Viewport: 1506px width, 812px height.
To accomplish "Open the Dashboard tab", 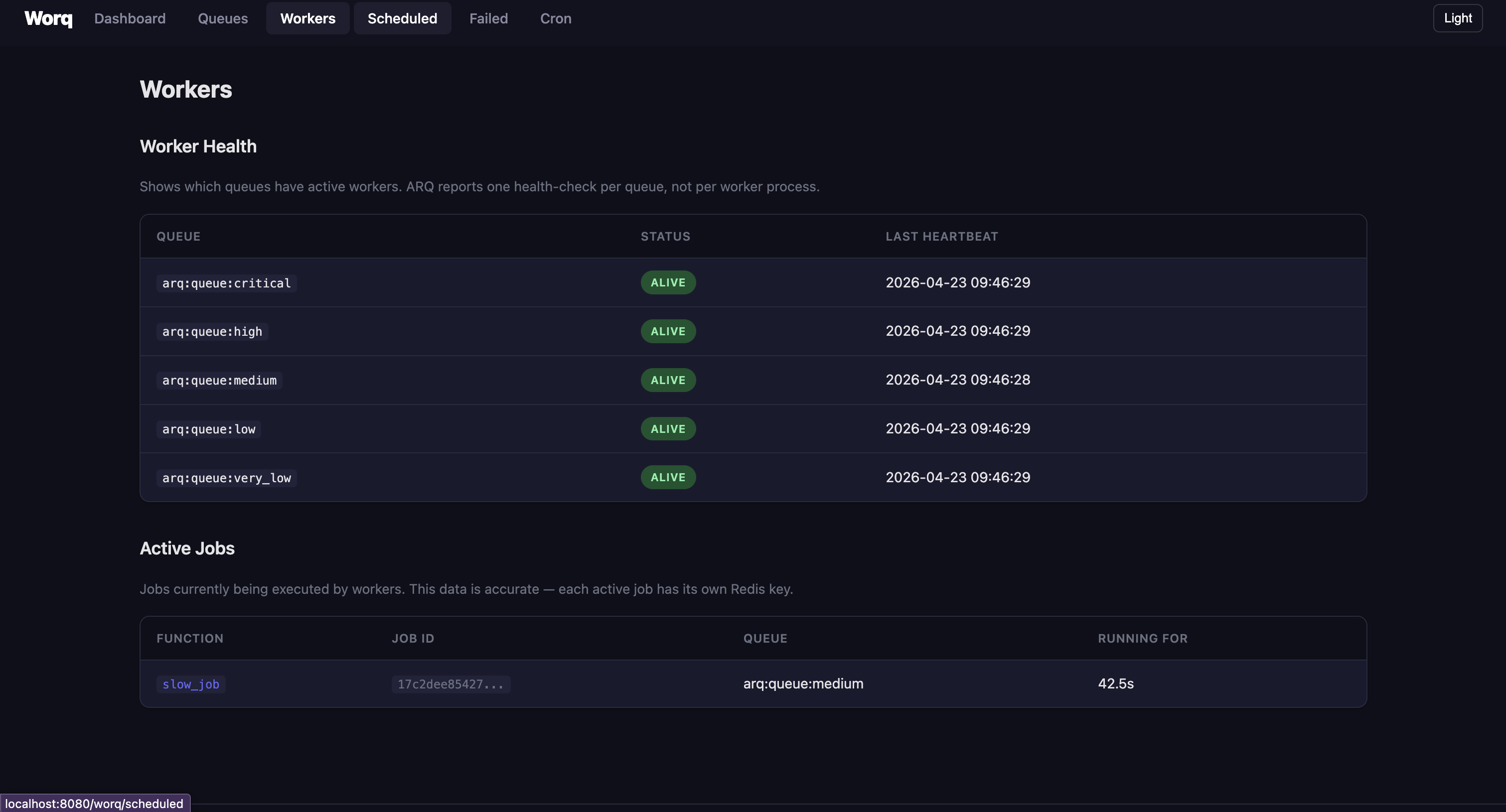I will tap(130, 18).
